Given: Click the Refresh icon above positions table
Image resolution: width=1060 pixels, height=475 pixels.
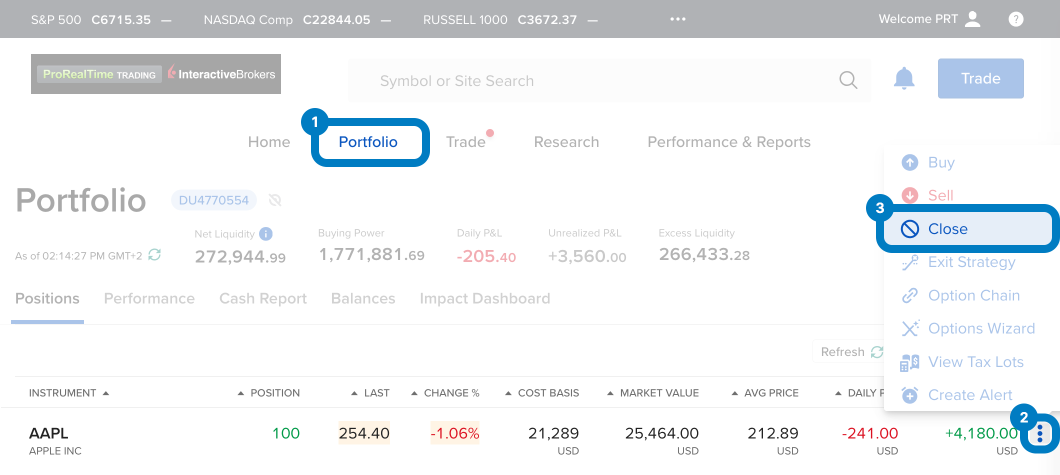Looking at the screenshot, I should point(877,352).
